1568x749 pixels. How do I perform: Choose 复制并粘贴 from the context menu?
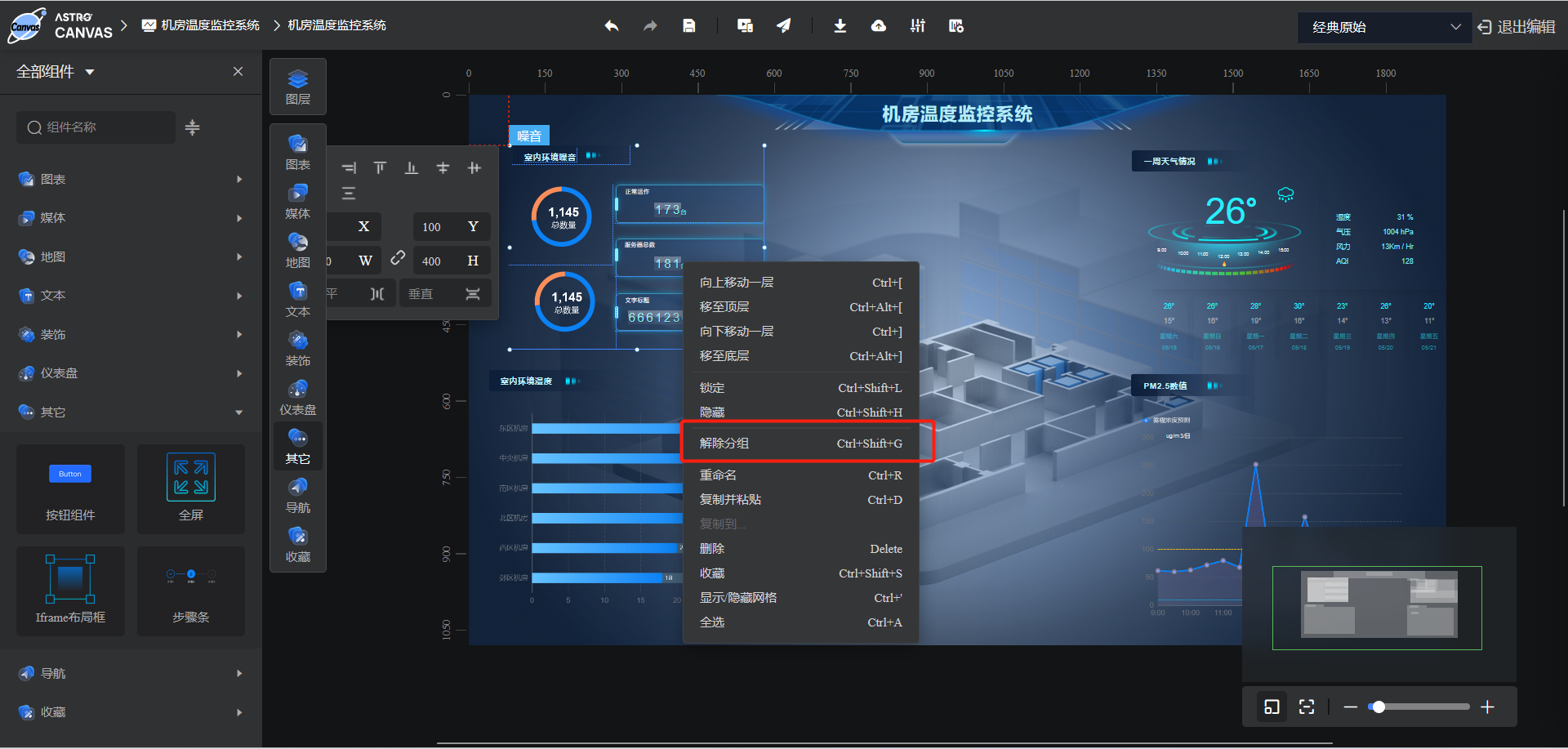click(800, 500)
